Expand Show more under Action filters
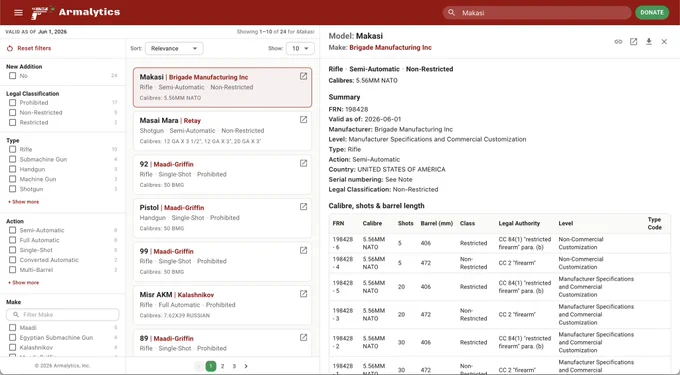Viewport: 680px width, 375px height. 24,283
